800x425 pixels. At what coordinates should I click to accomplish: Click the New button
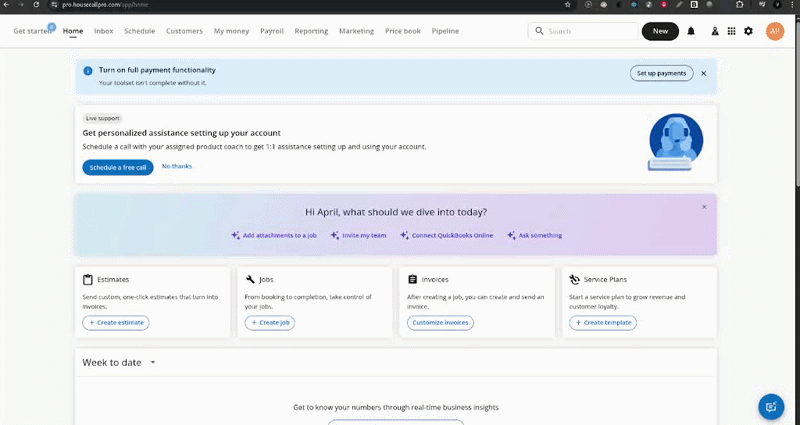point(660,31)
